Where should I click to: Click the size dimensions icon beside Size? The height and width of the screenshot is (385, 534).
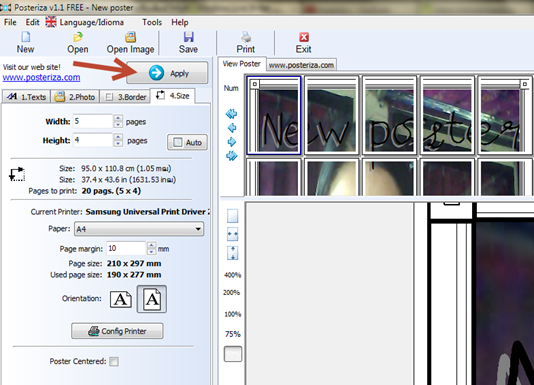click(x=17, y=174)
